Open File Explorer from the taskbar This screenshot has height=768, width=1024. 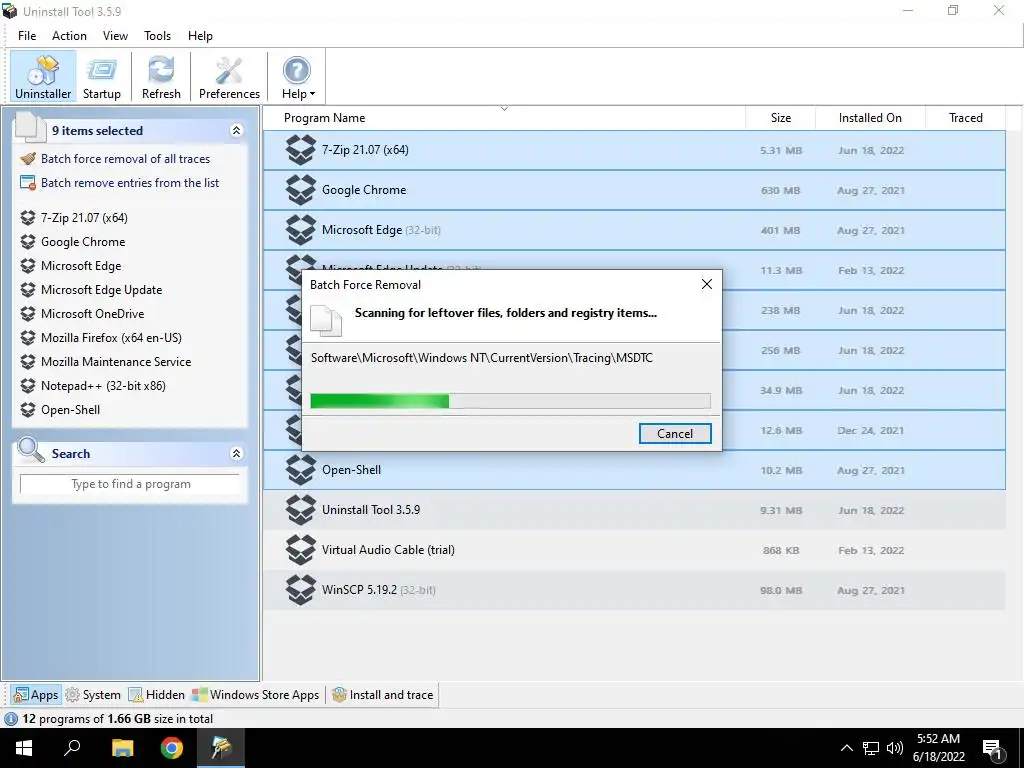click(x=122, y=748)
